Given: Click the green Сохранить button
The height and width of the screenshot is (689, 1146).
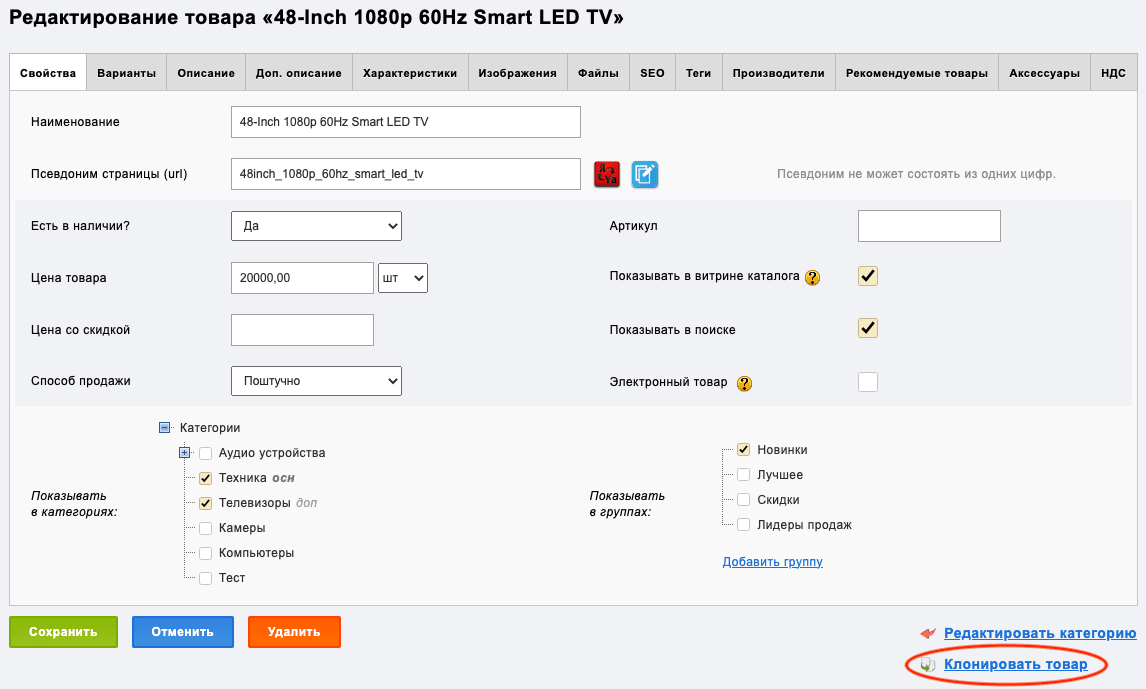Looking at the screenshot, I should (63, 632).
